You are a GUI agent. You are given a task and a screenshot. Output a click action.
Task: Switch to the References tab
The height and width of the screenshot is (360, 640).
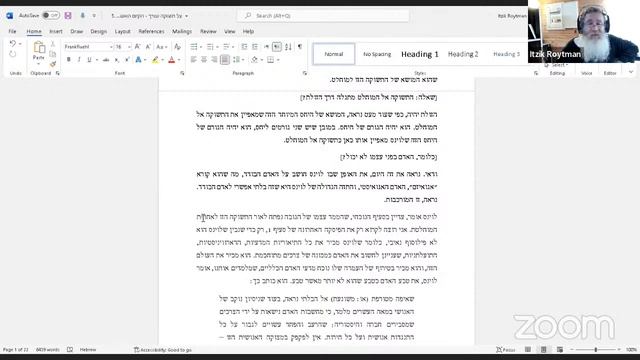[151, 31]
